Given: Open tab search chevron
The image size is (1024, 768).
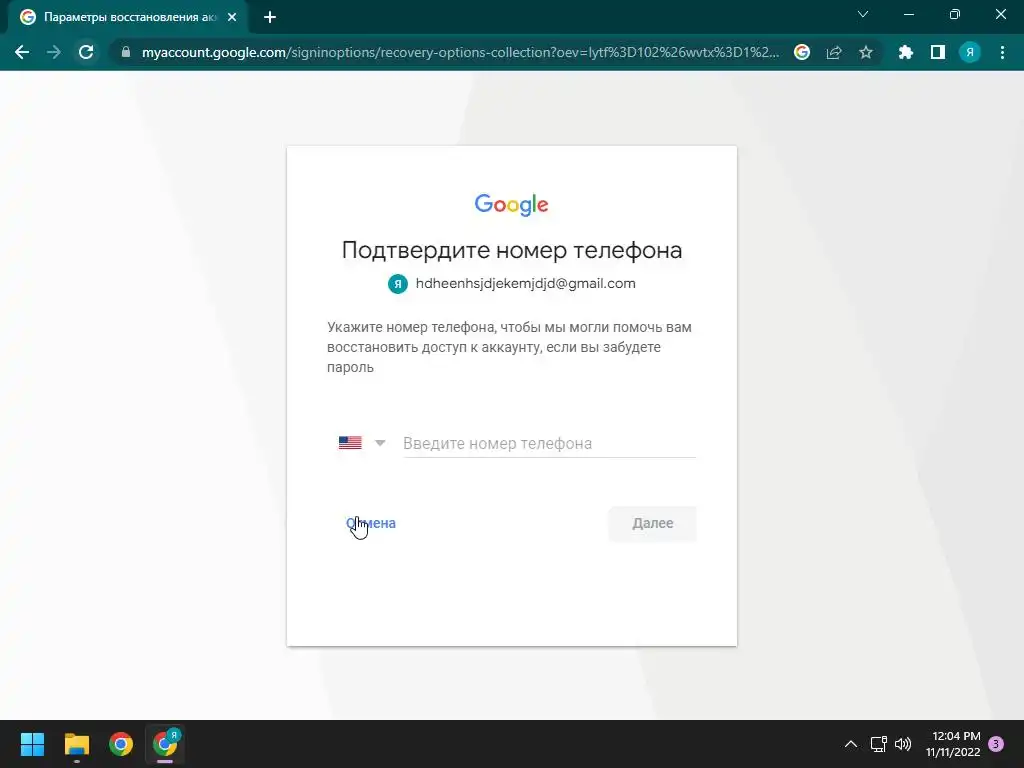Looking at the screenshot, I should (x=863, y=14).
